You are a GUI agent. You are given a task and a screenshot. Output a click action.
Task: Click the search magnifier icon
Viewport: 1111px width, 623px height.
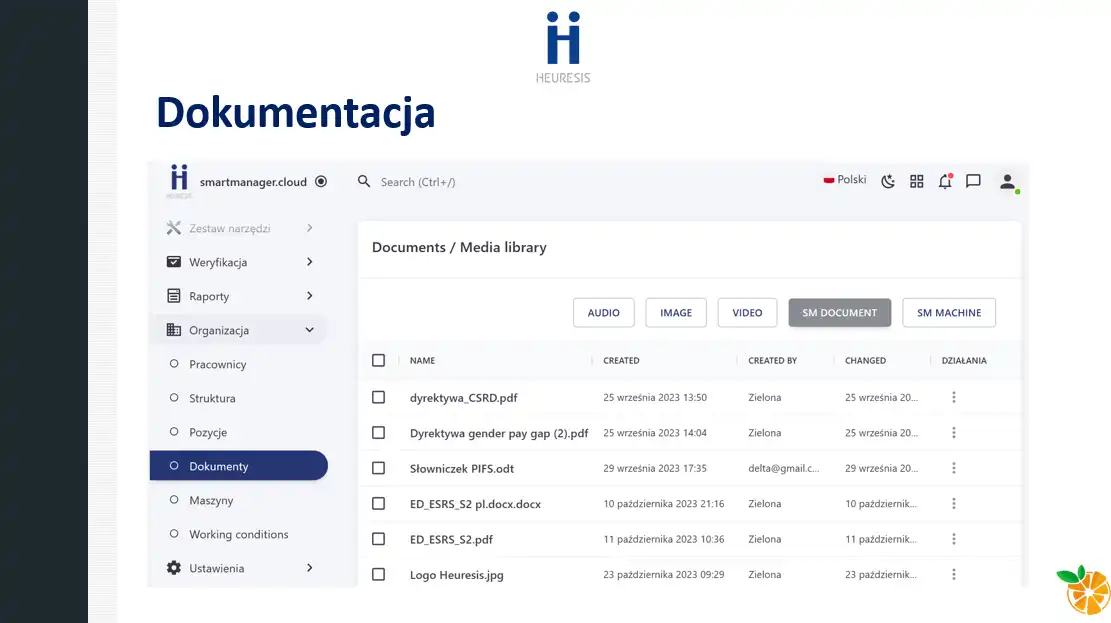[364, 181]
